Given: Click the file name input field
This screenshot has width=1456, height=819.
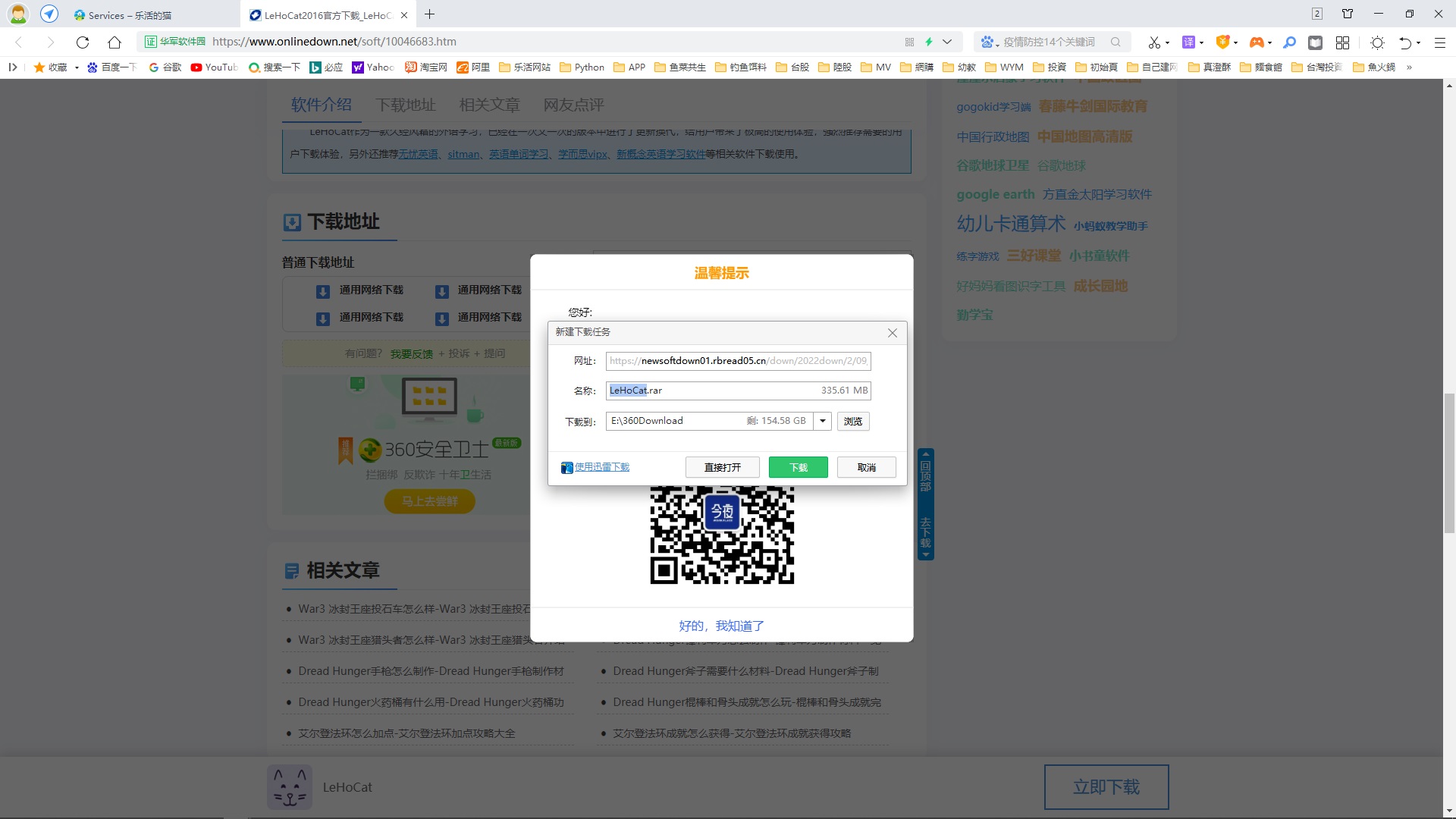Looking at the screenshot, I should pos(736,391).
